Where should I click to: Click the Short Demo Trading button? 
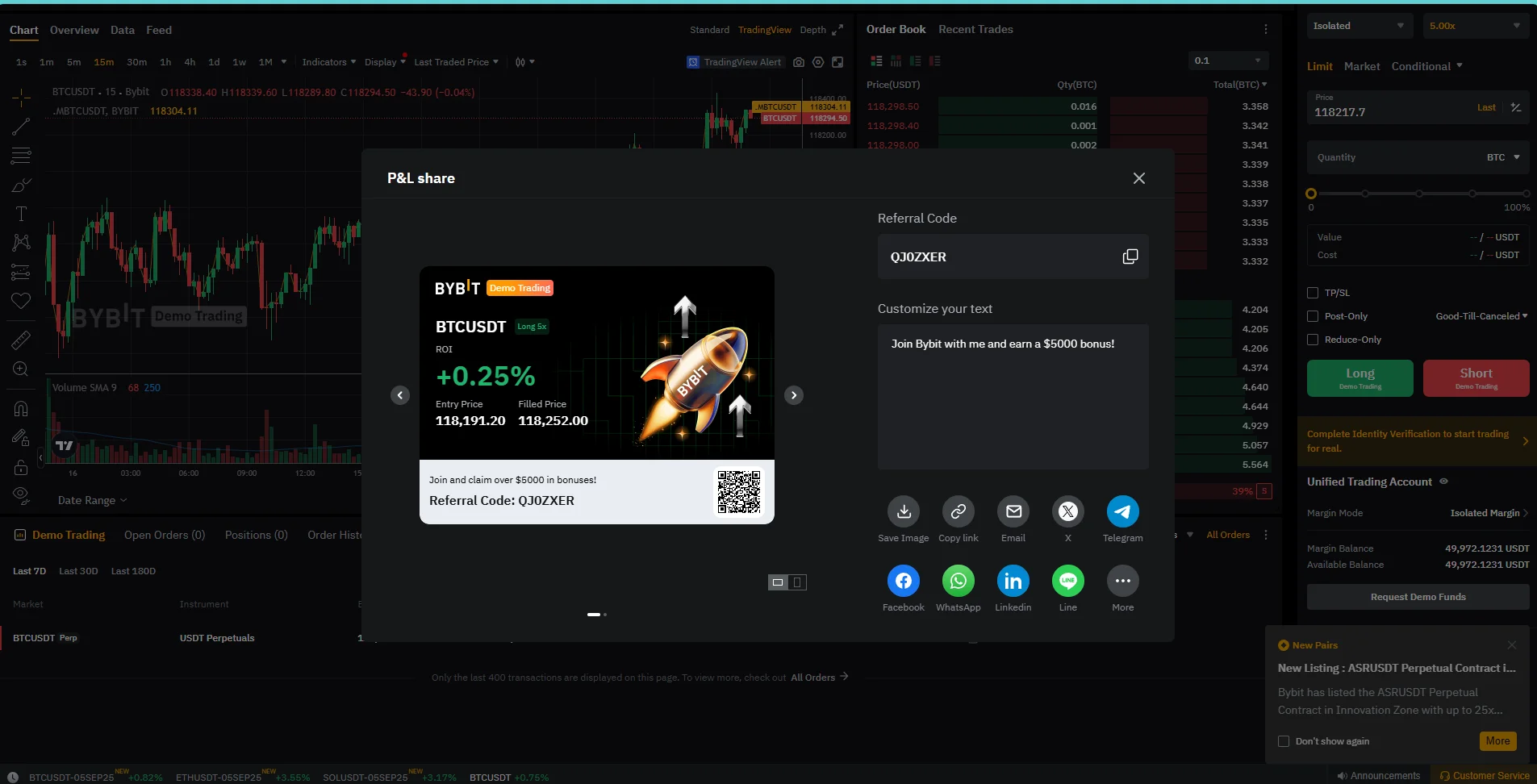[1476, 378]
